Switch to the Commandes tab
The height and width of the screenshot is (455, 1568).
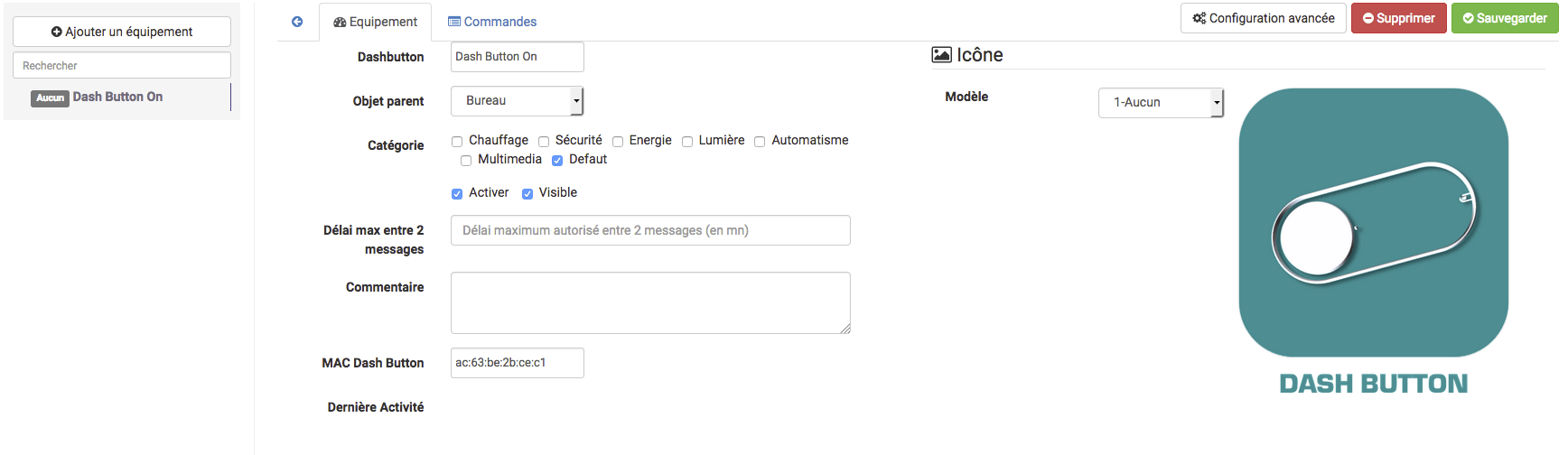[492, 22]
